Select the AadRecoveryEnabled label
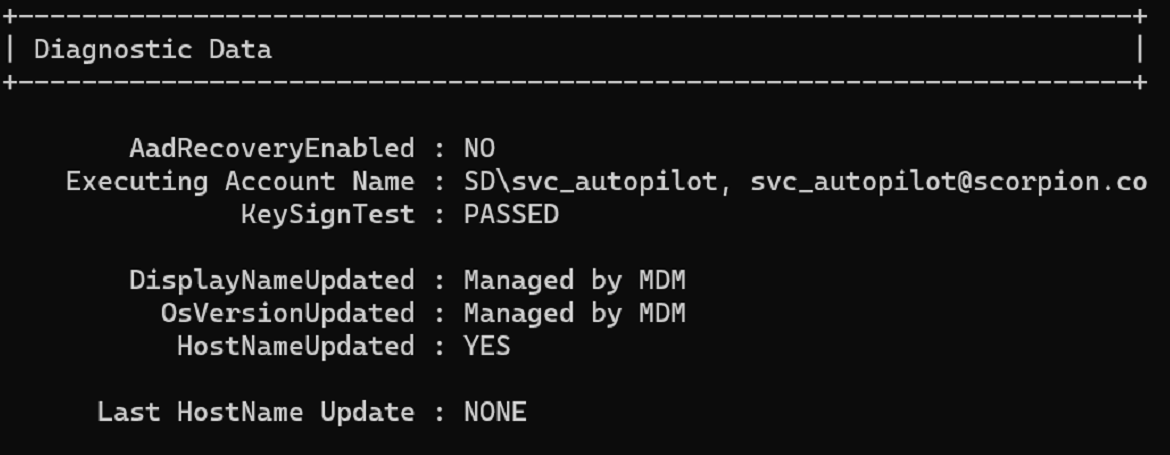 [271, 149]
